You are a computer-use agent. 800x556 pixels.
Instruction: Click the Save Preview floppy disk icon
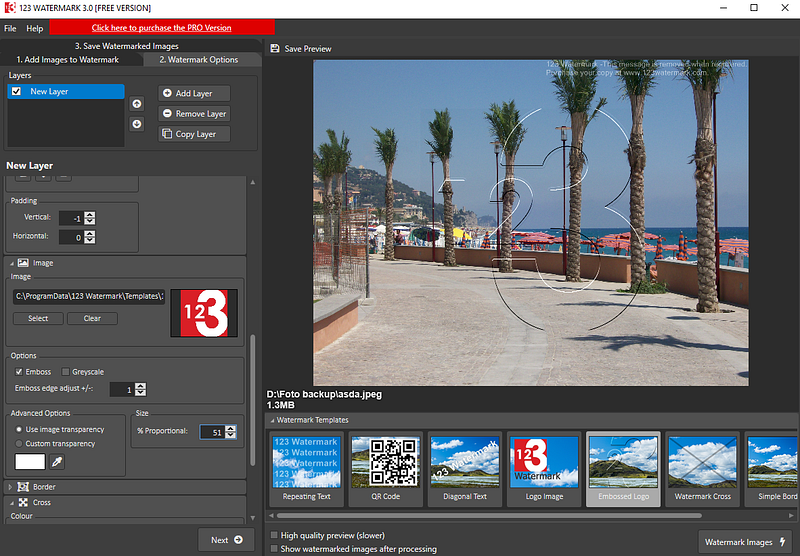point(275,48)
